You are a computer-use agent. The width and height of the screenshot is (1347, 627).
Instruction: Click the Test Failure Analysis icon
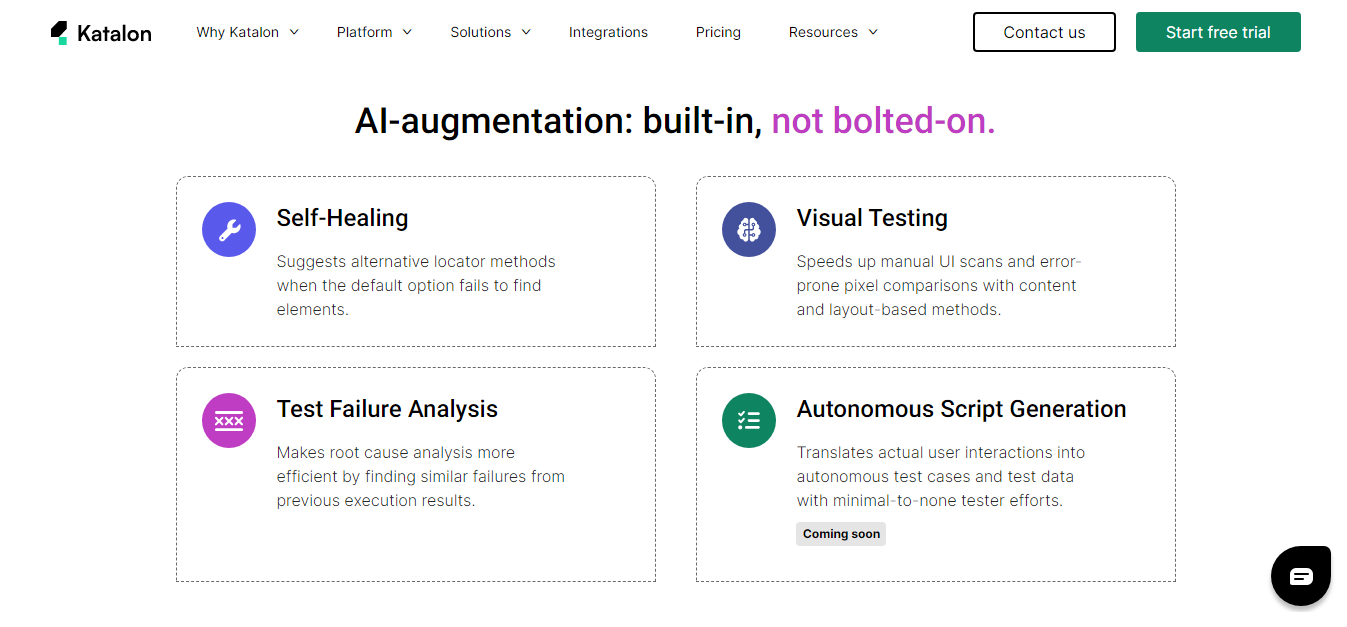(229, 421)
